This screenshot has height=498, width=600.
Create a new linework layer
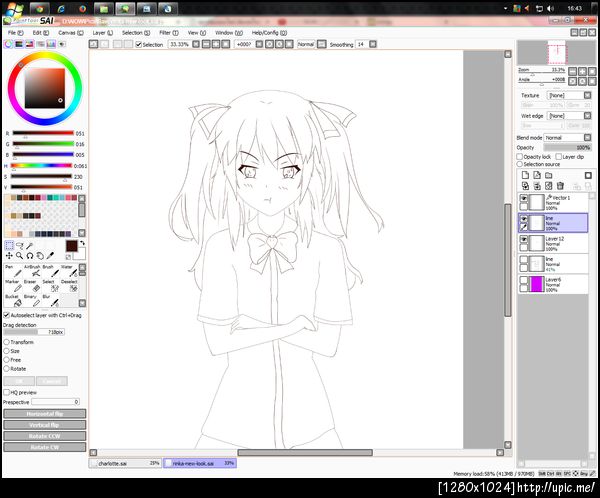click(537, 175)
